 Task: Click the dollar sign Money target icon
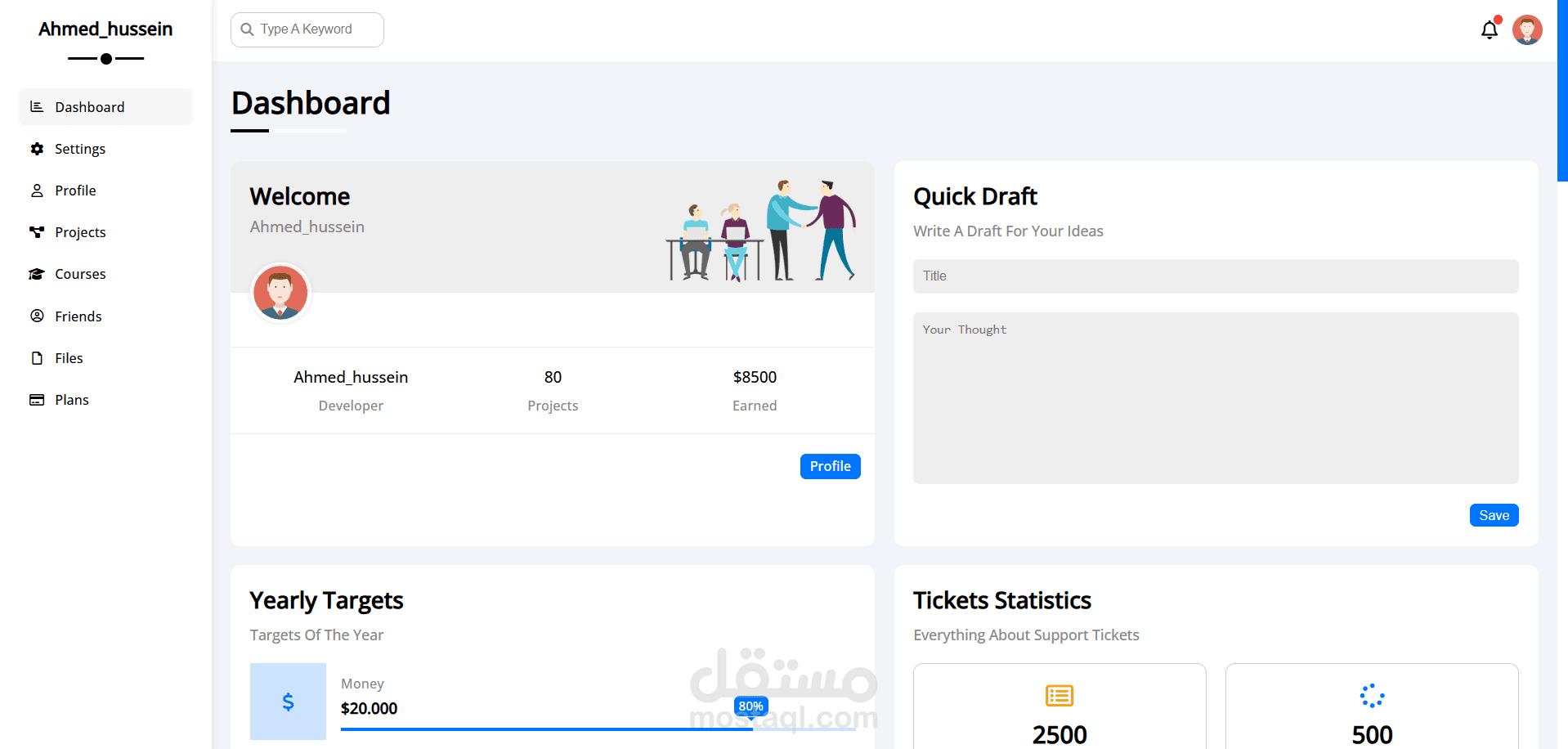pyautogui.click(x=288, y=702)
